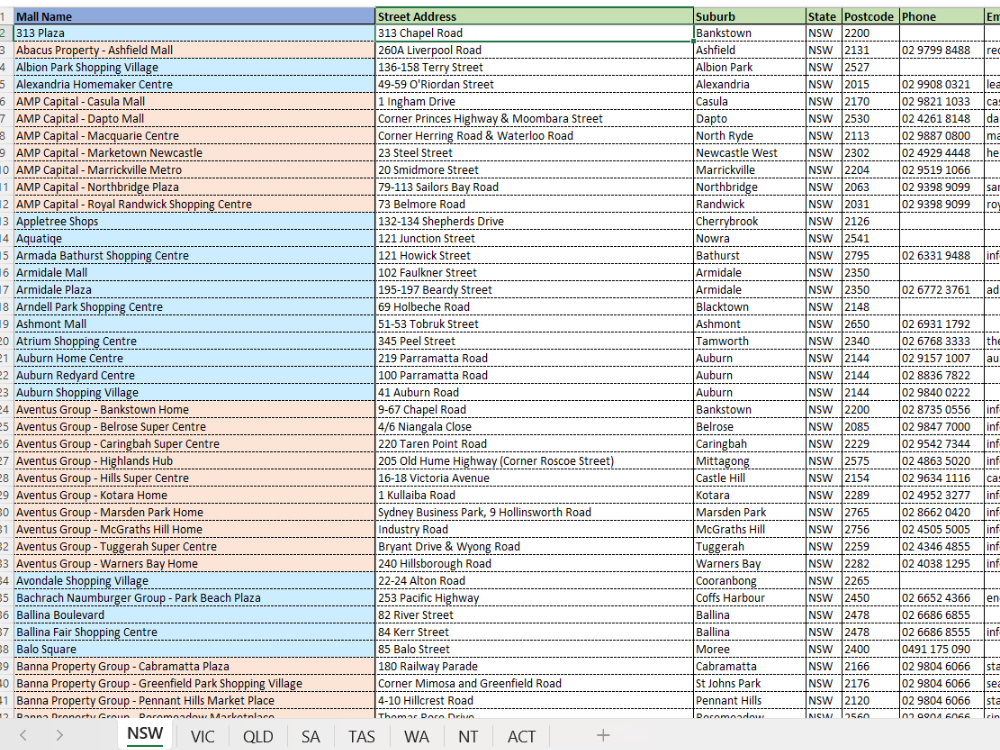Click the 'Caringbah' suburb cell
Screen dimensions: 1000x750
click(x=749, y=444)
